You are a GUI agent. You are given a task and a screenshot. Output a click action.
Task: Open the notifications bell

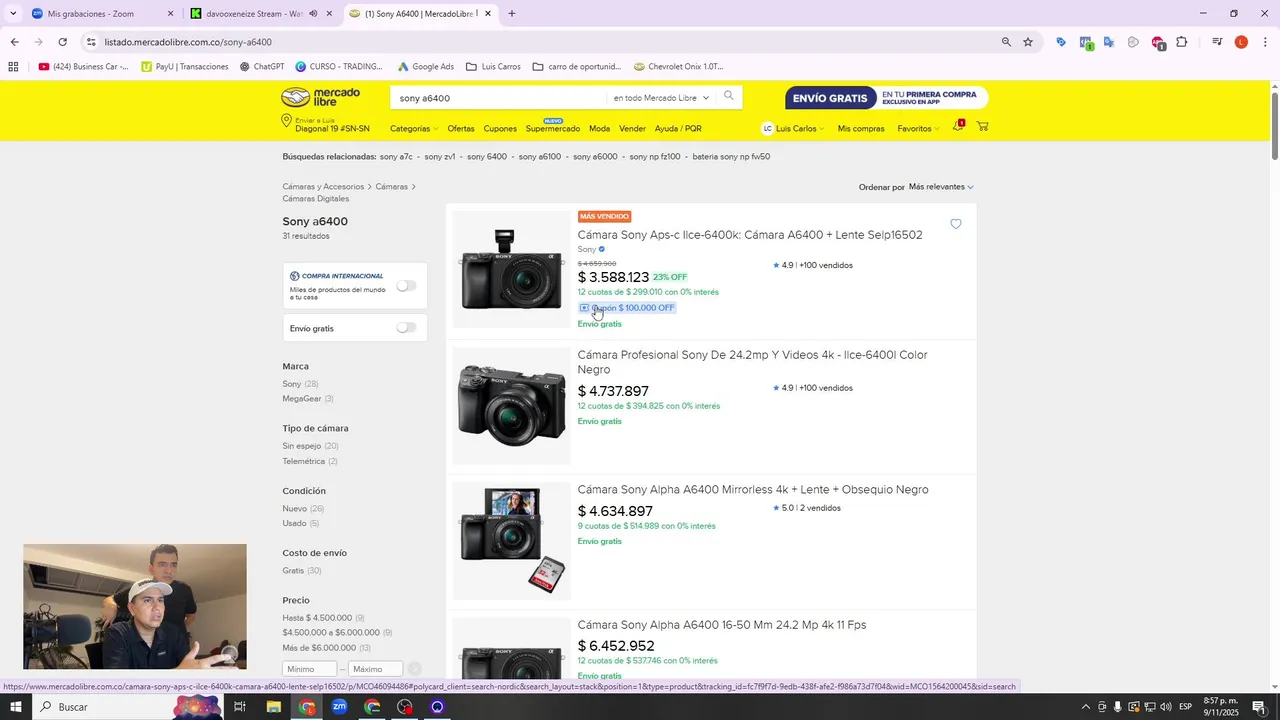coord(957,126)
